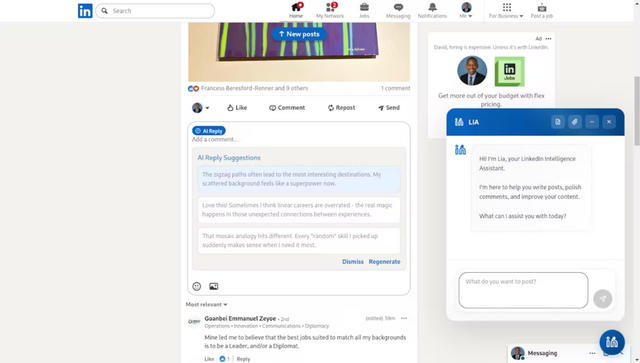640x363 pixels.
Task: Click the What do you want to post field
Action: pyautogui.click(x=523, y=290)
